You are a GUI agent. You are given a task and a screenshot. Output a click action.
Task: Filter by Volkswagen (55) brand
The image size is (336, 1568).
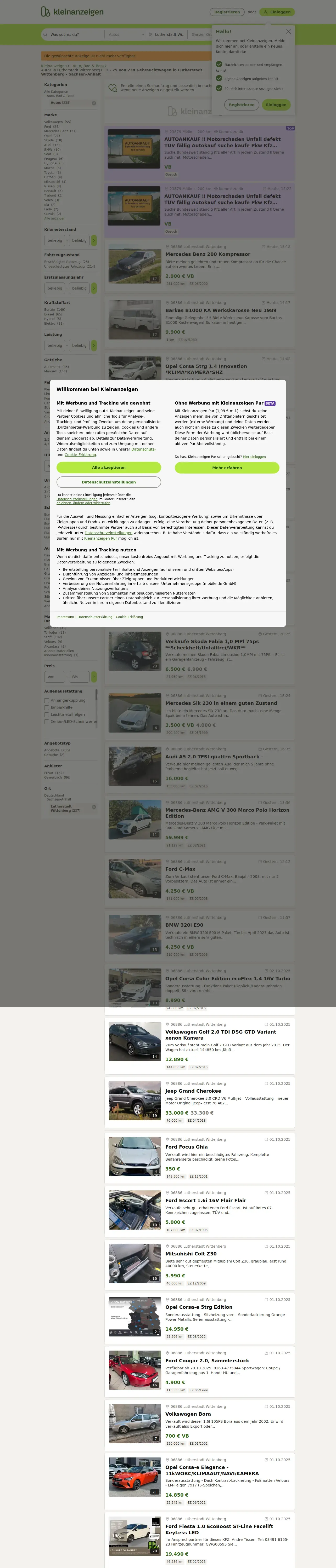pyautogui.click(x=57, y=122)
